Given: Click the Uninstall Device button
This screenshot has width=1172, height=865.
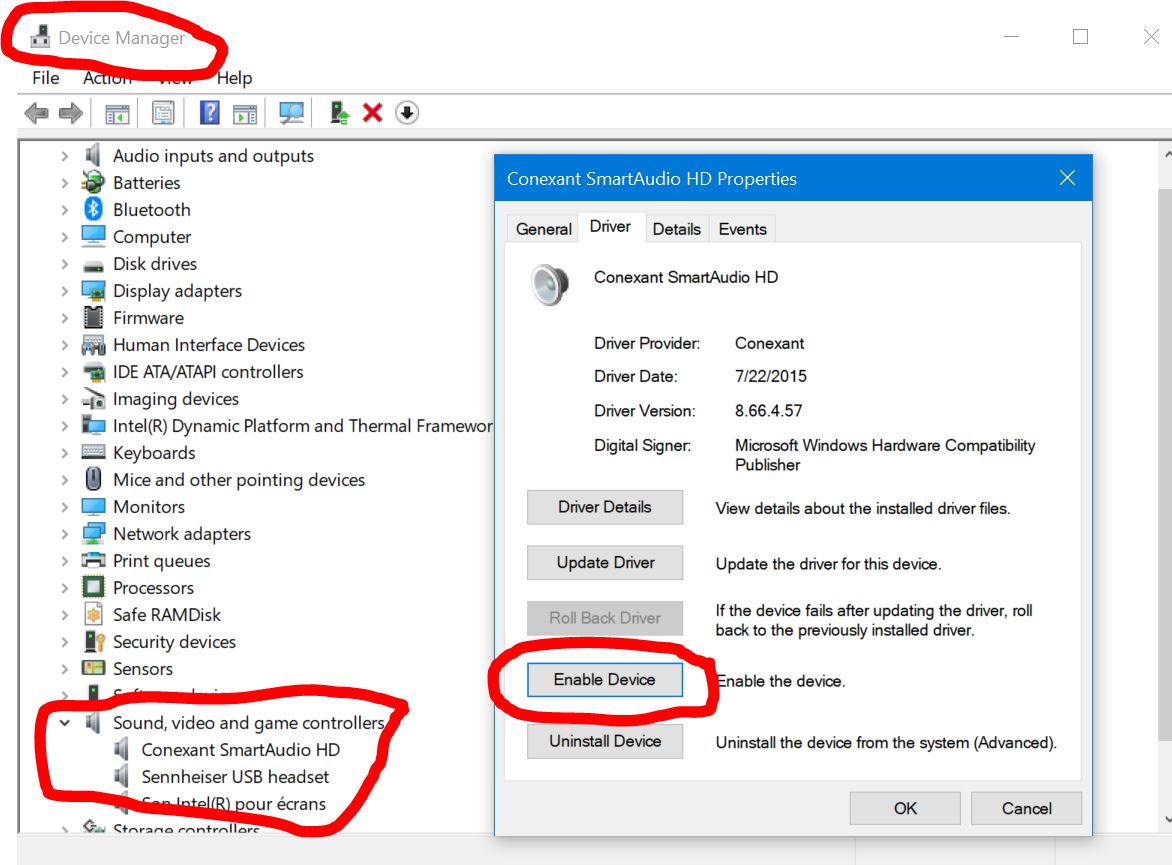Looking at the screenshot, I should pyautogui.click(x=605, y=741).
